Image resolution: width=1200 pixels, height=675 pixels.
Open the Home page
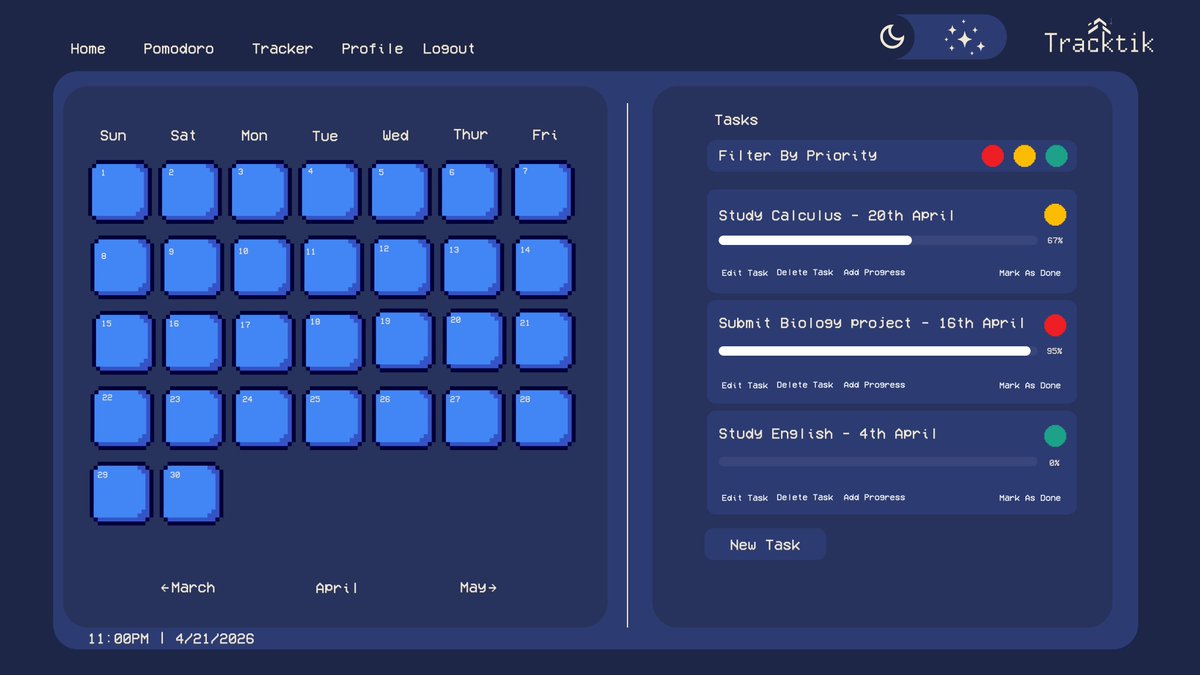pos(88,48)
